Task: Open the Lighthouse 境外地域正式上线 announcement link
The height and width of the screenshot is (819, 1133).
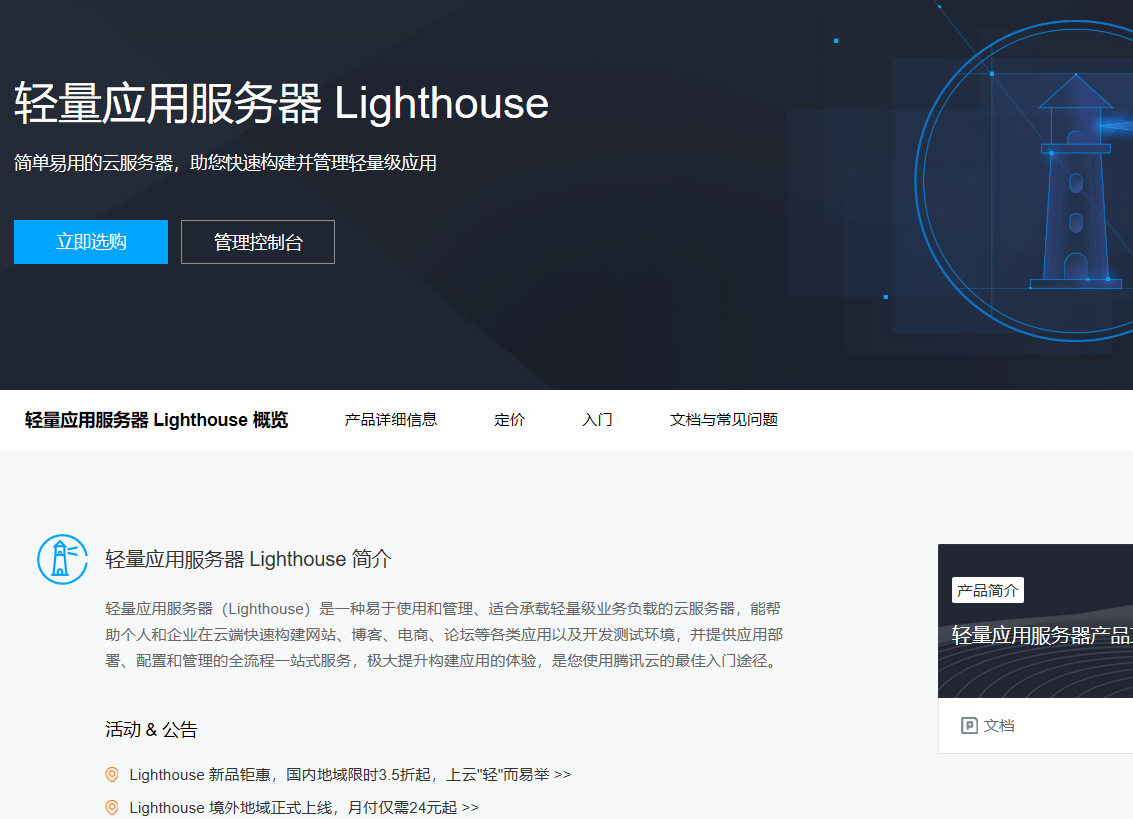Action: coord(304,807)
